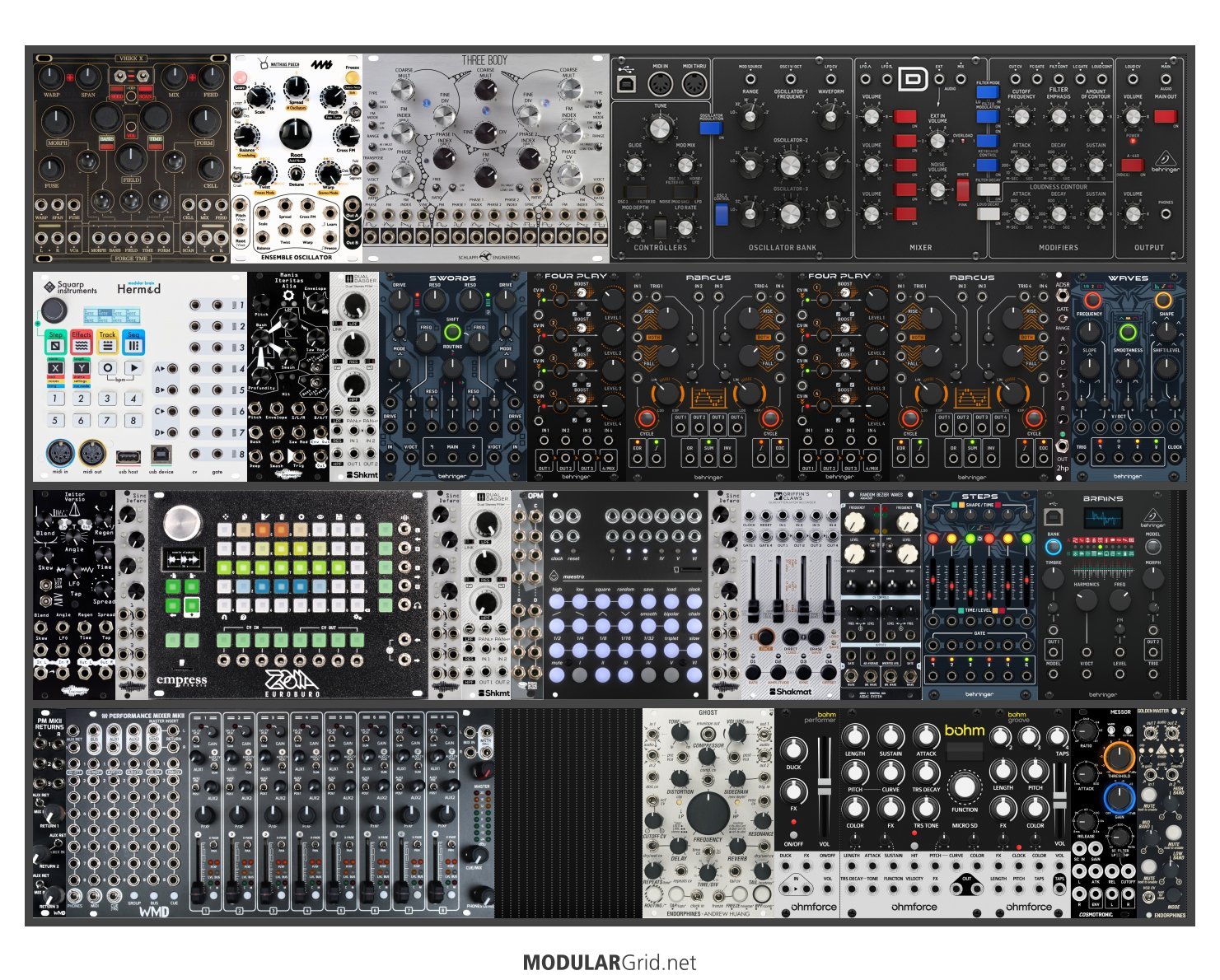Click the Hermod usb device port
Viewport: 1220px width, 980px height.
161,455
